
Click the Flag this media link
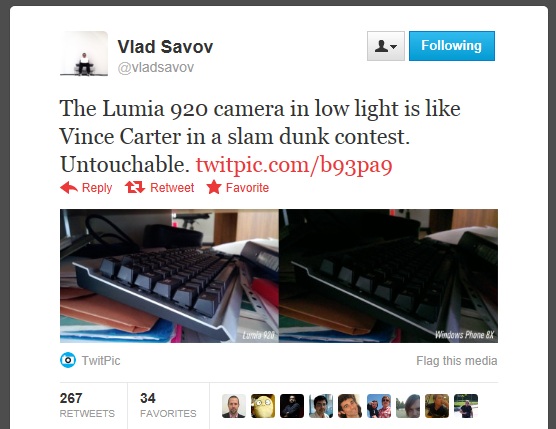[x=457, y=361]
